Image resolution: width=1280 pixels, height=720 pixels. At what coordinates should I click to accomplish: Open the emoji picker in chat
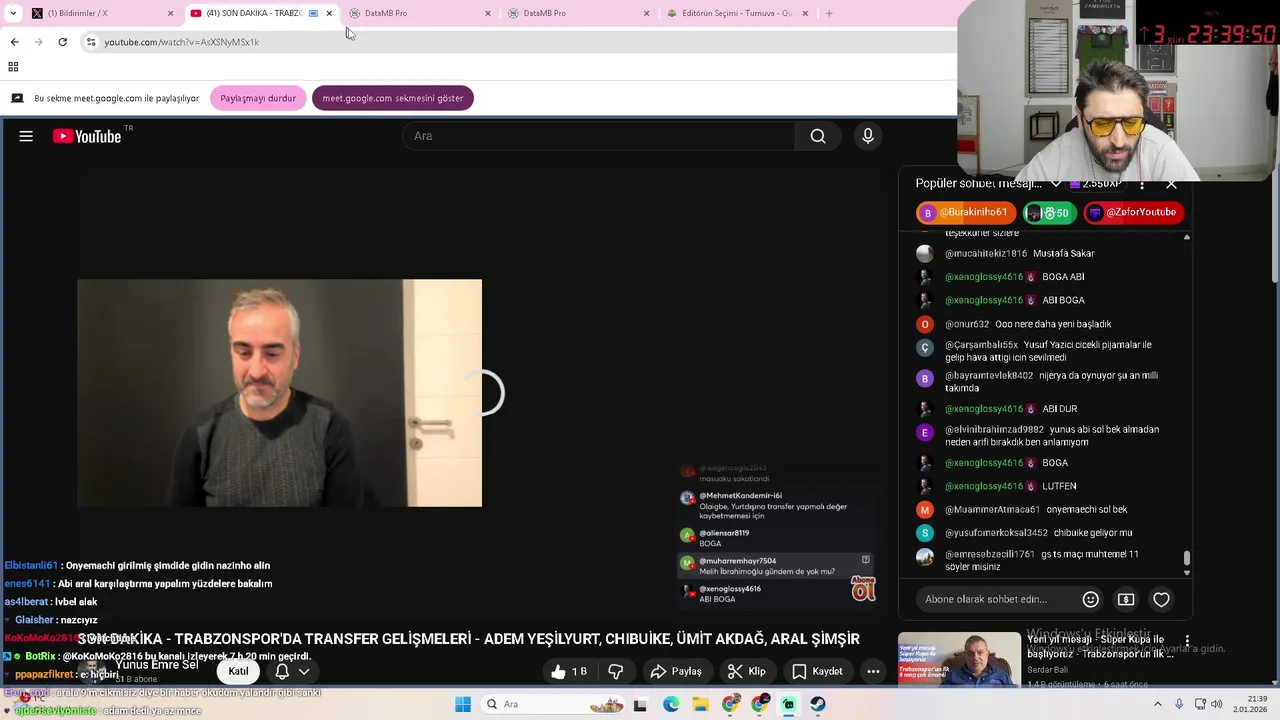point(1091,599)
